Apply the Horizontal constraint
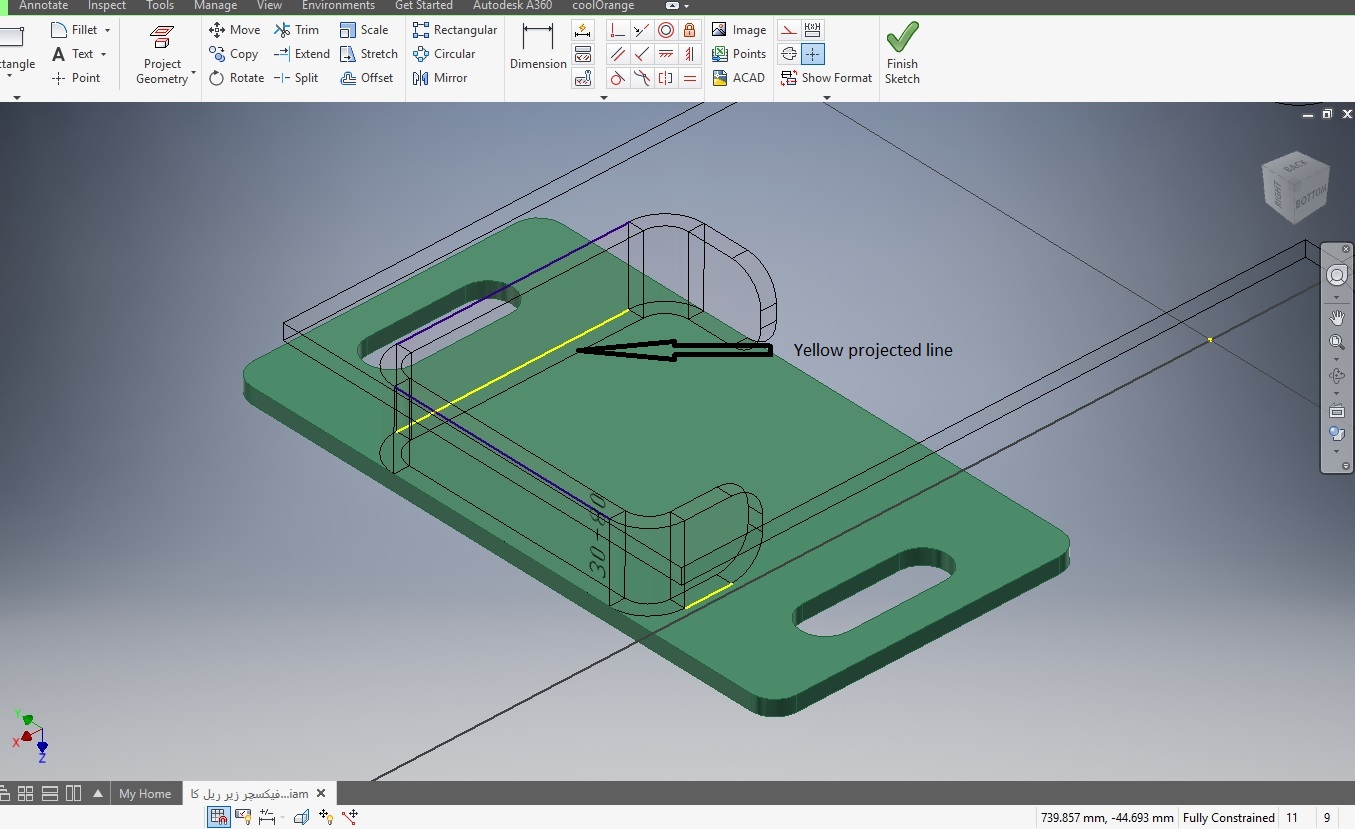The image size is (1355, 829). tap(666, 54)
